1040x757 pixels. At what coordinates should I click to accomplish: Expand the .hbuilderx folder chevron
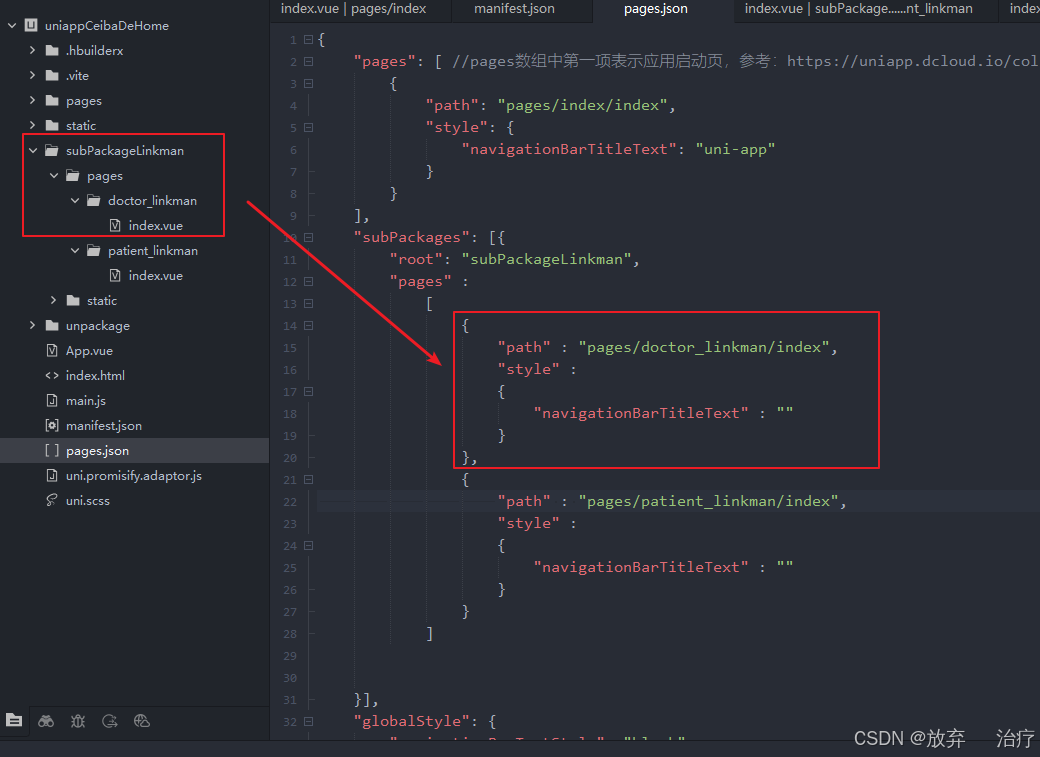32,50
